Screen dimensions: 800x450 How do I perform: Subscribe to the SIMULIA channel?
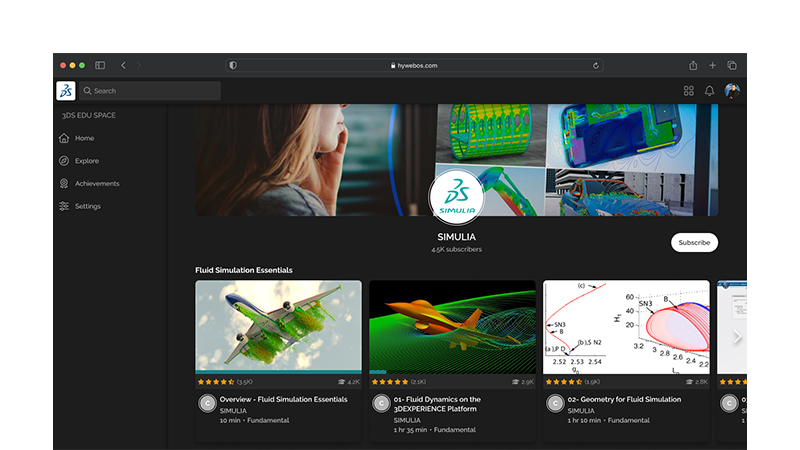coord(694,242)
